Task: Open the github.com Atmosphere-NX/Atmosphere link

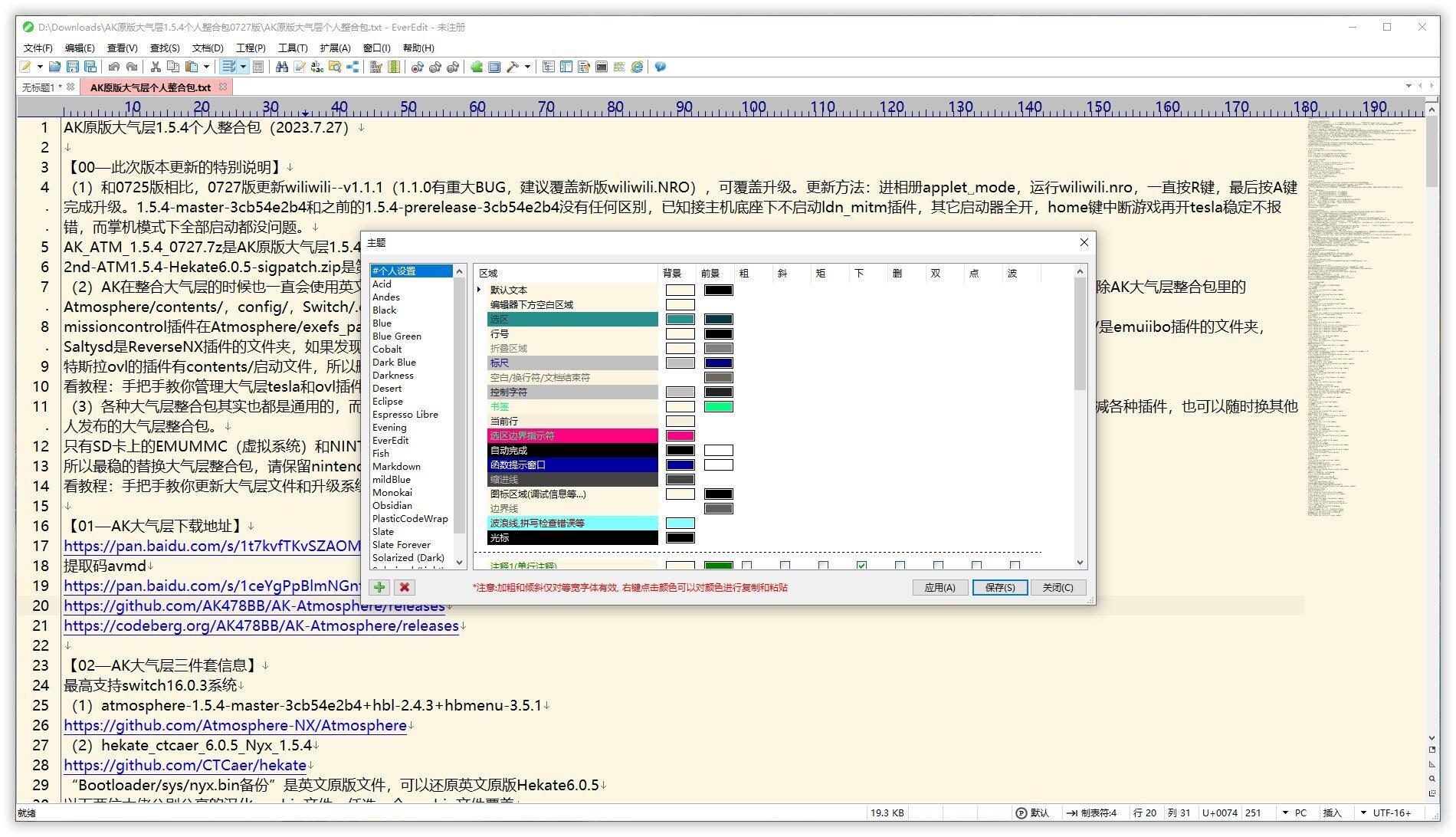Action: click(235, 725)
